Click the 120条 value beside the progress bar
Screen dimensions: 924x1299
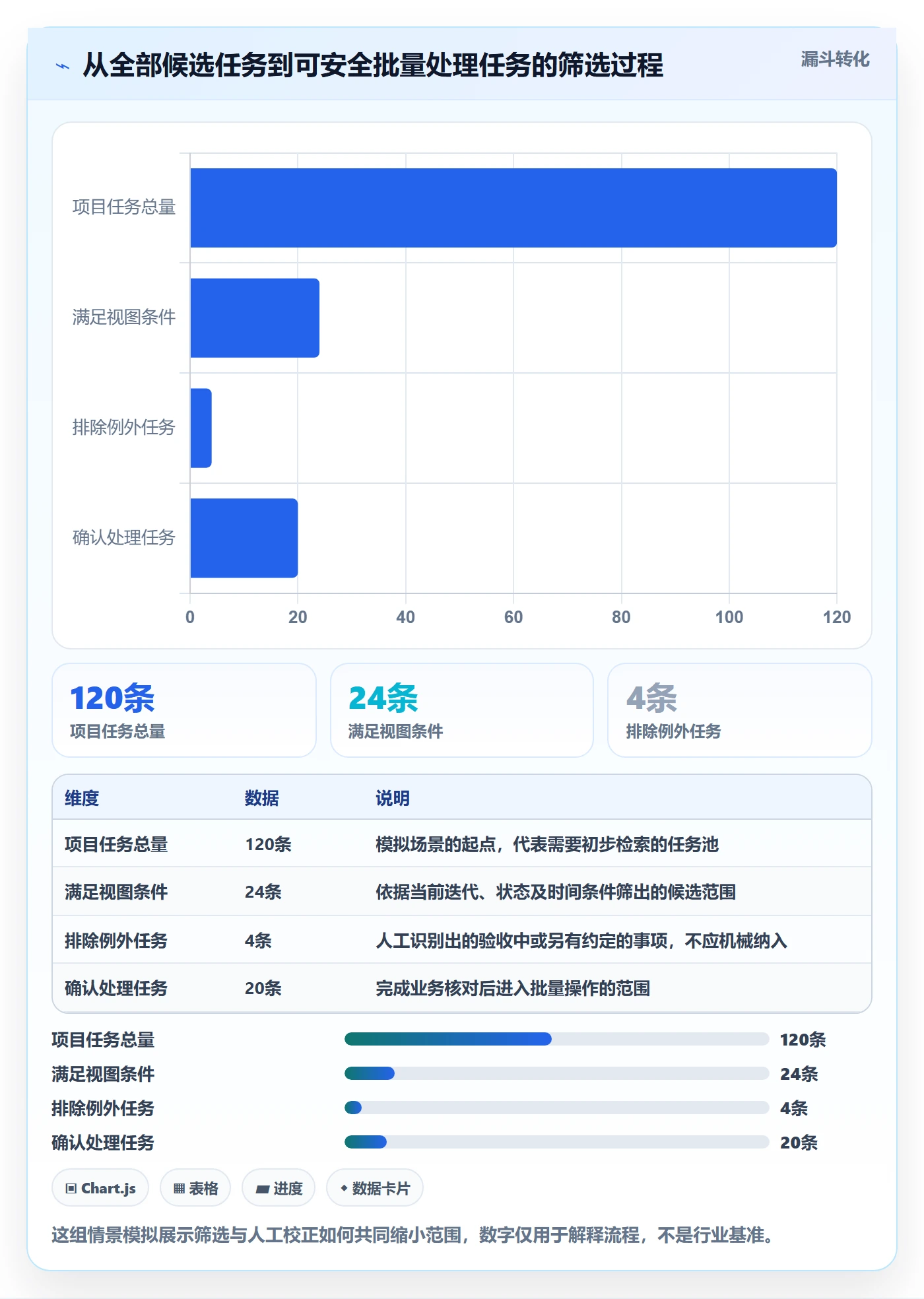coord(803,1040)
